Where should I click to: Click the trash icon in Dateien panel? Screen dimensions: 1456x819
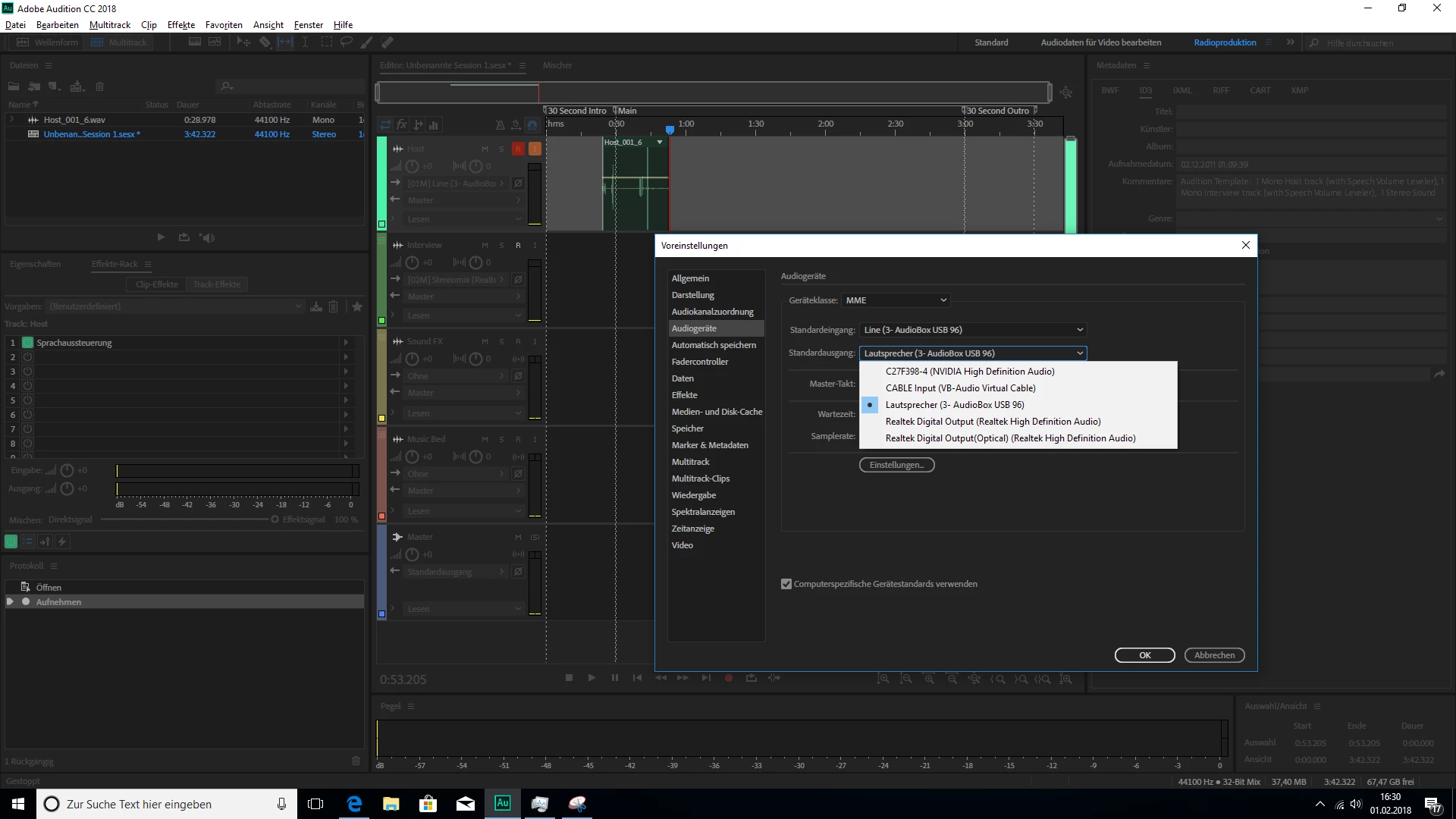(99, 86)
